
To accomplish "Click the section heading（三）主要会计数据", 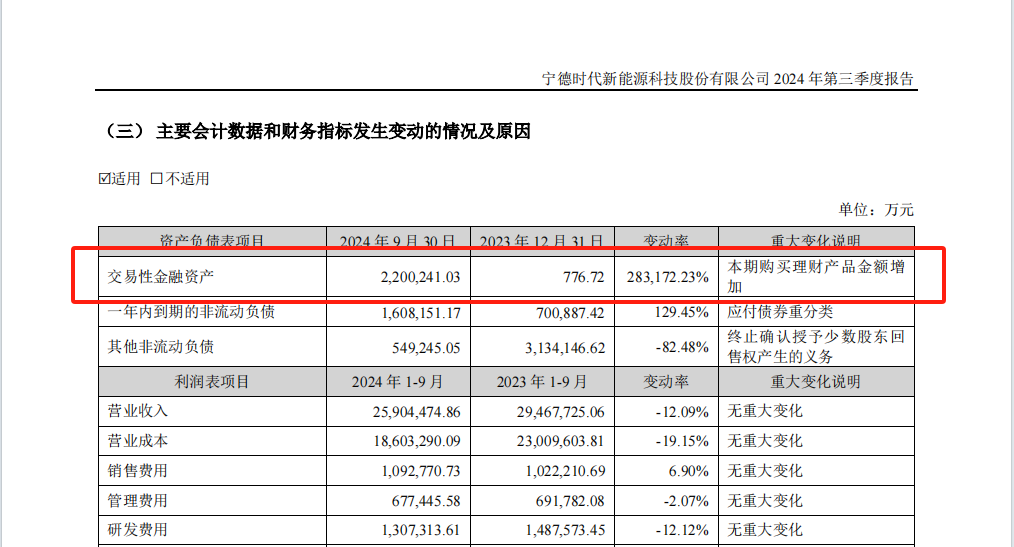I will click(317, 132).
